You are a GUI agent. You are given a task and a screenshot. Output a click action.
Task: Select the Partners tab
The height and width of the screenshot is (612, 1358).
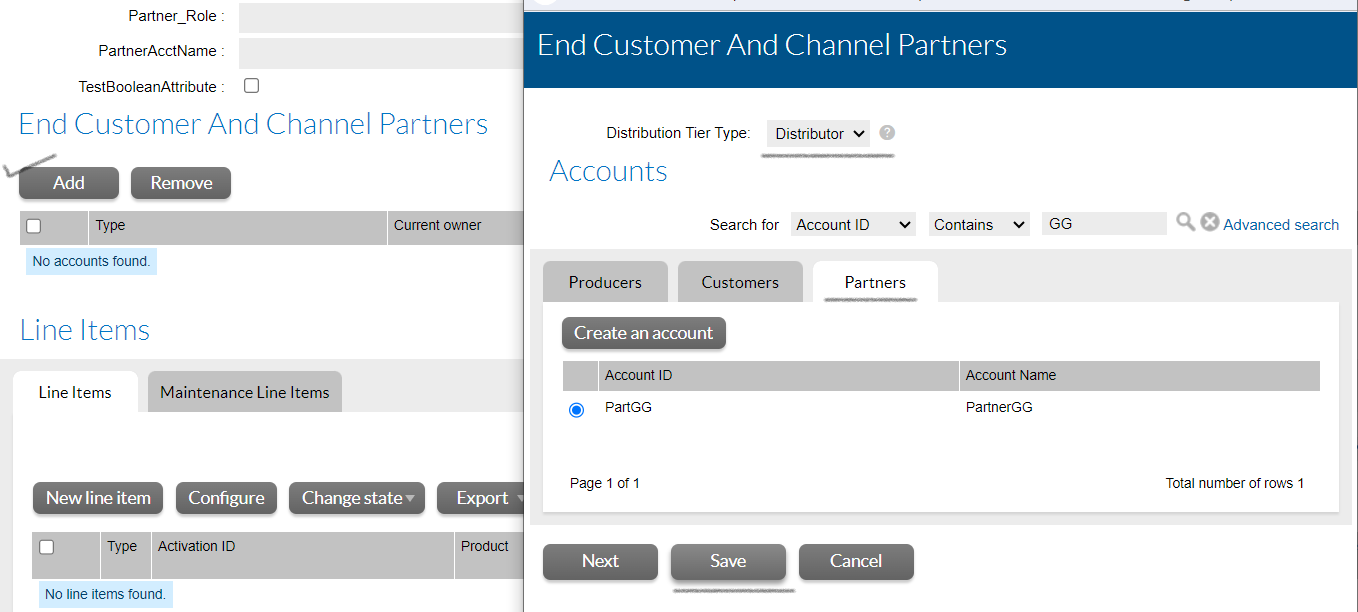click(875, 282)
